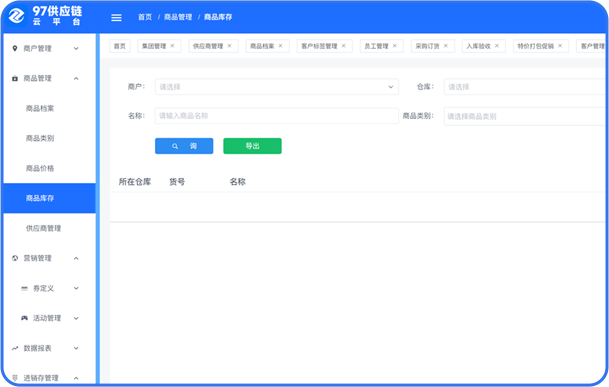Image resolution: width=609 pixels, height=387 pixels.
Task: Close the 商品档案 tab
Action: (280, 46)
